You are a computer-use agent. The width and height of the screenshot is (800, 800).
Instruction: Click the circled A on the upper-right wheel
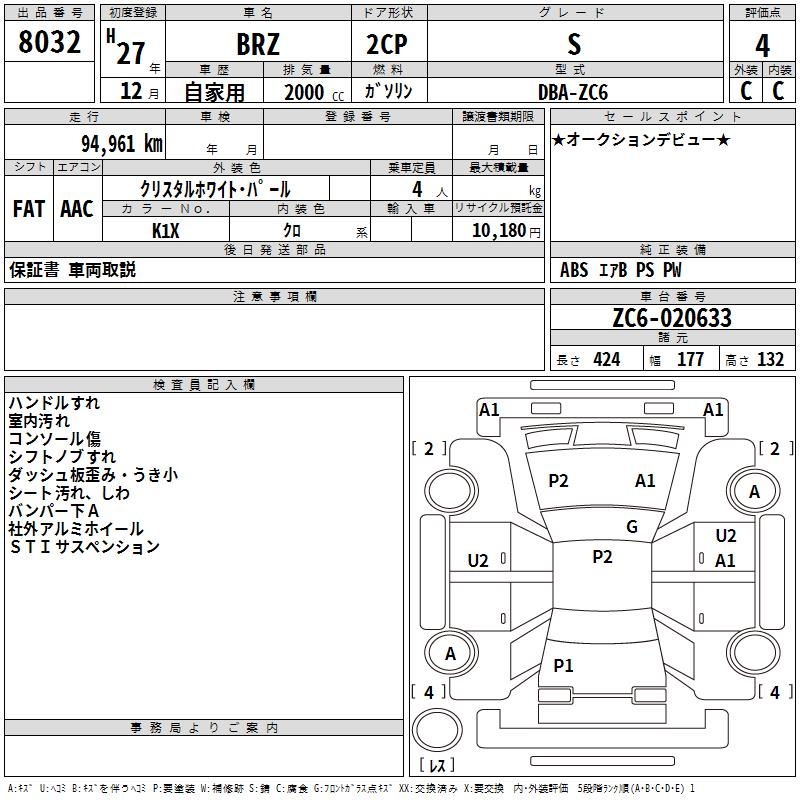(754, 491)
